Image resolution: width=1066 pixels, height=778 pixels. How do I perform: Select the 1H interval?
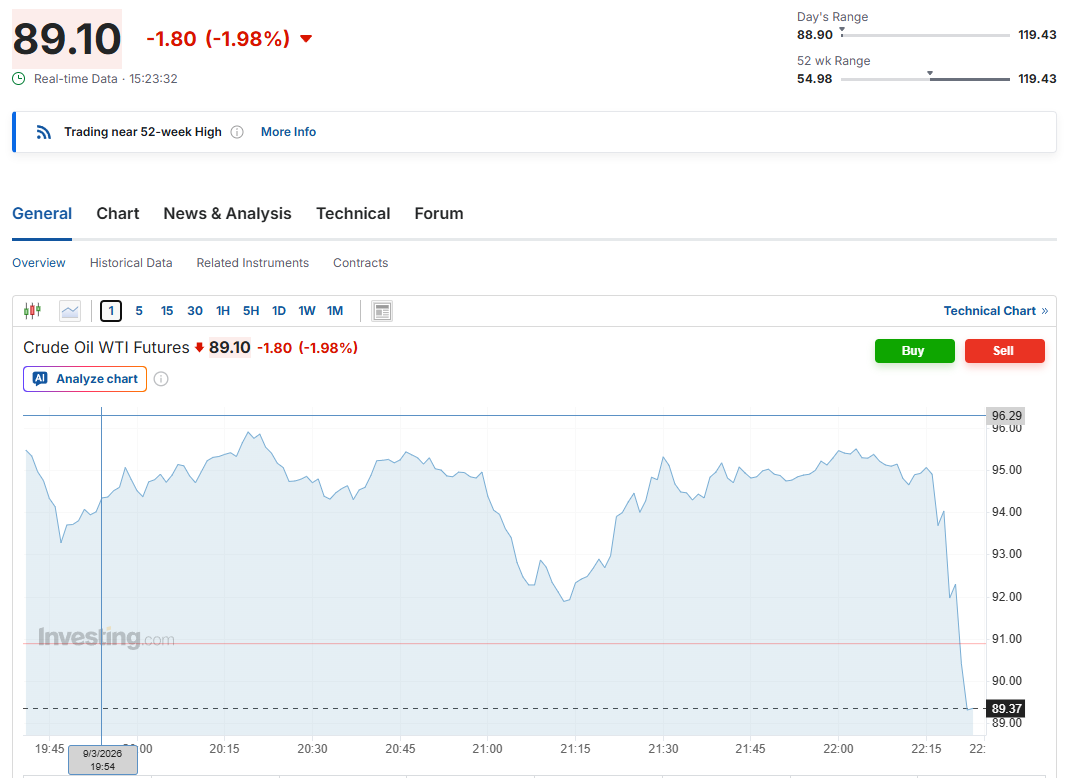pos(223,311)
